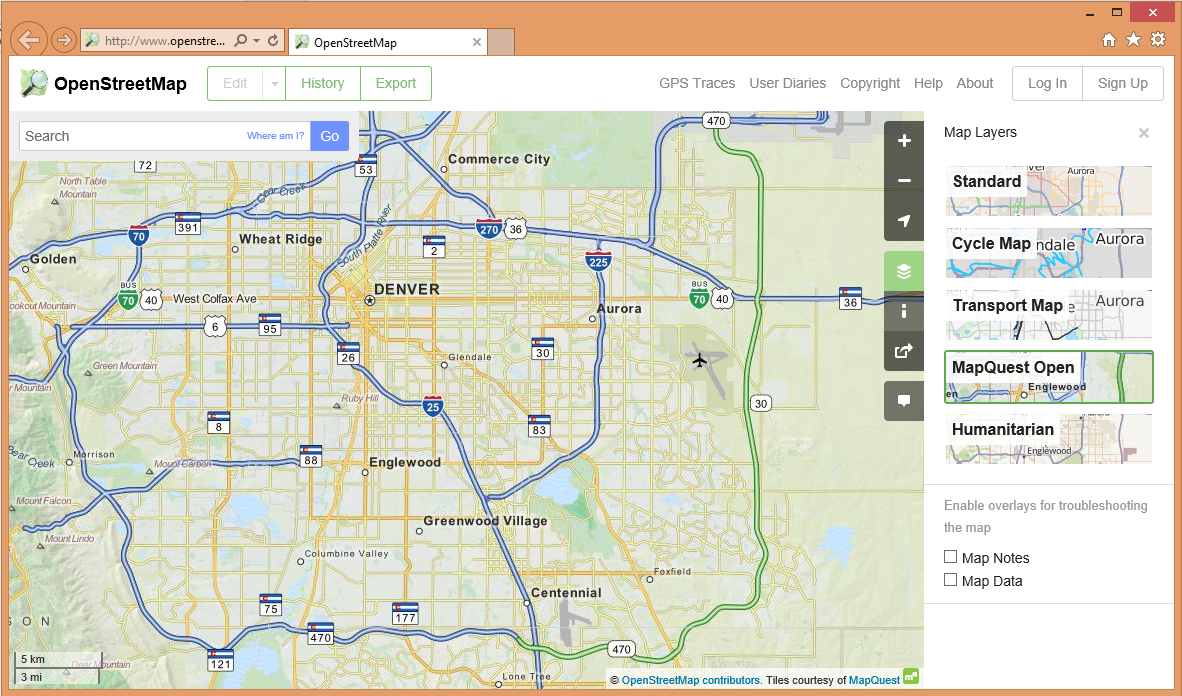Screen dimensions: 1182x696
Task: Click the Englewood label on map
Action: coord(405,462)
